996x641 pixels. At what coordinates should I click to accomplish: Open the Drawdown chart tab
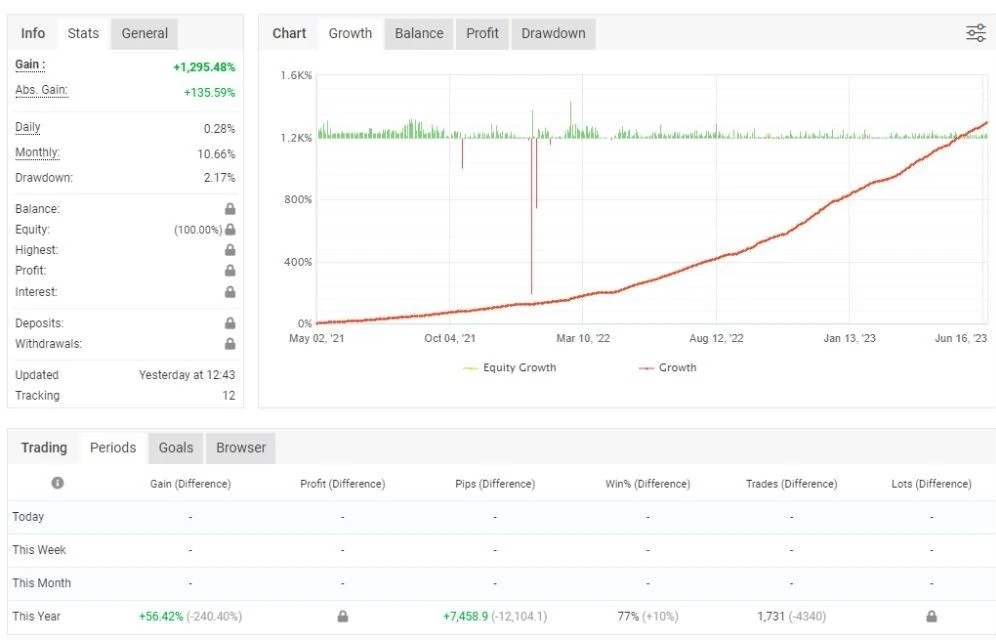tap(553, 34)
